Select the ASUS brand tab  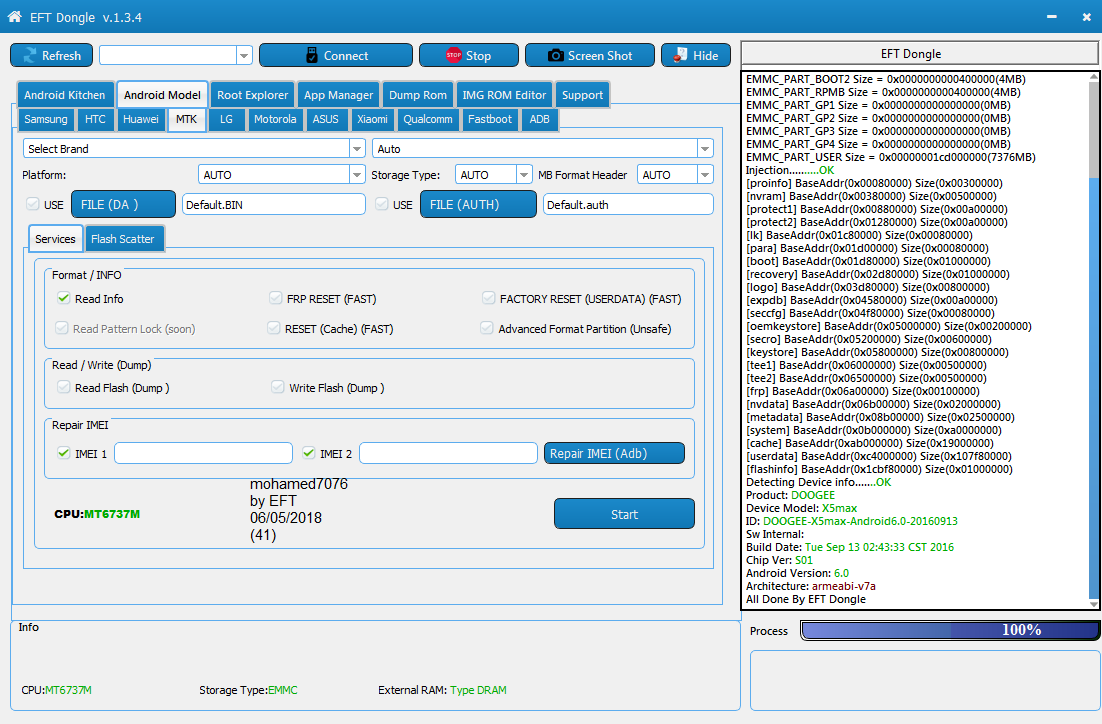click(325, 119)
